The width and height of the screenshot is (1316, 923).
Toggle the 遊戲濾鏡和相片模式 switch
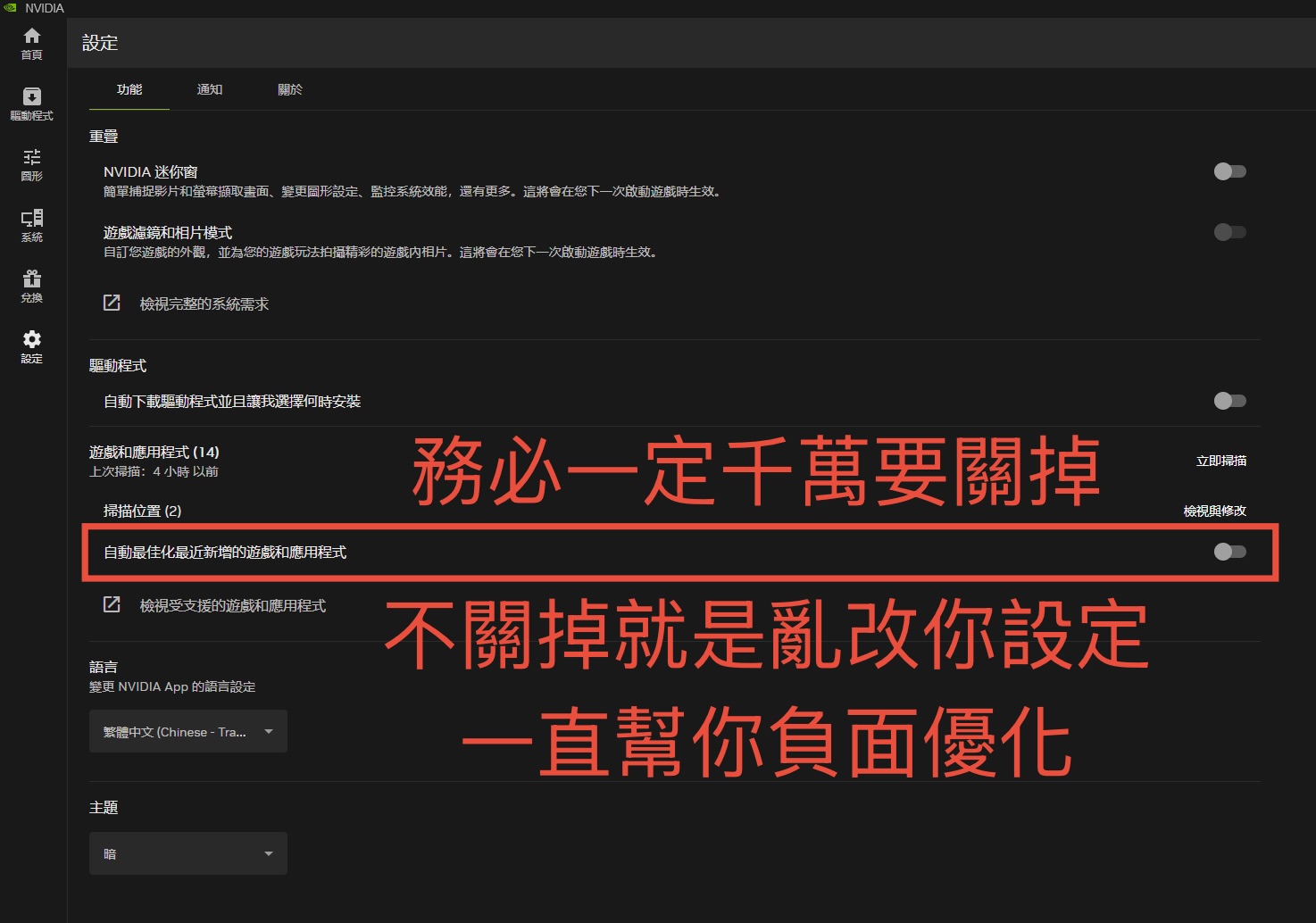[1229, 232]
